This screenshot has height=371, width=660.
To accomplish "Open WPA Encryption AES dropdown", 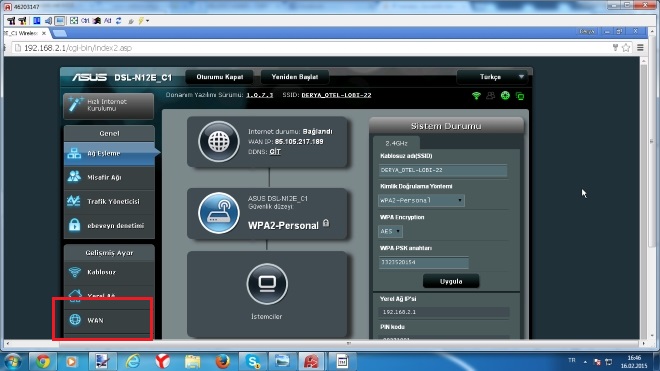I will [x=390, y=231].
